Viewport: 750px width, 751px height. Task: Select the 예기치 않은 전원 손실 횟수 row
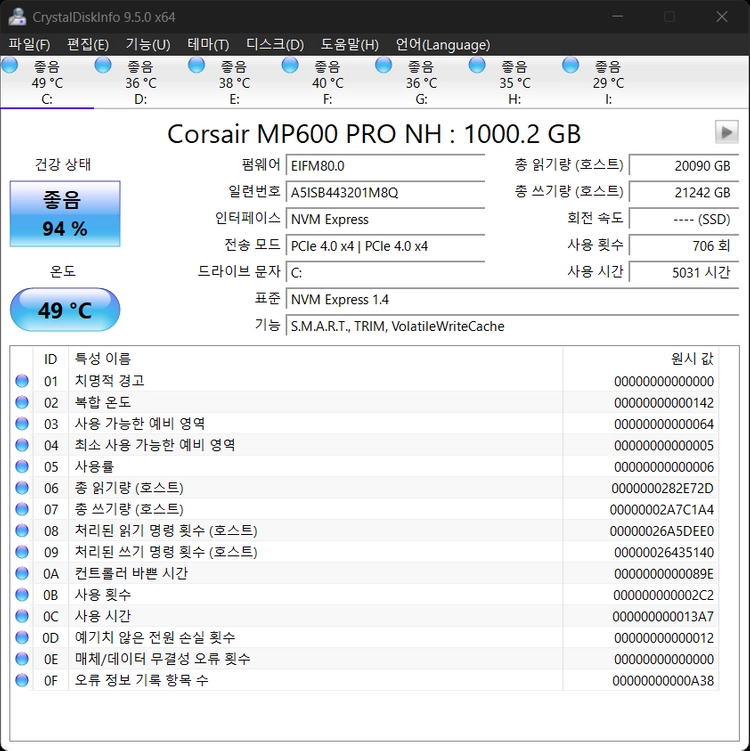click(x=364, y=637)
